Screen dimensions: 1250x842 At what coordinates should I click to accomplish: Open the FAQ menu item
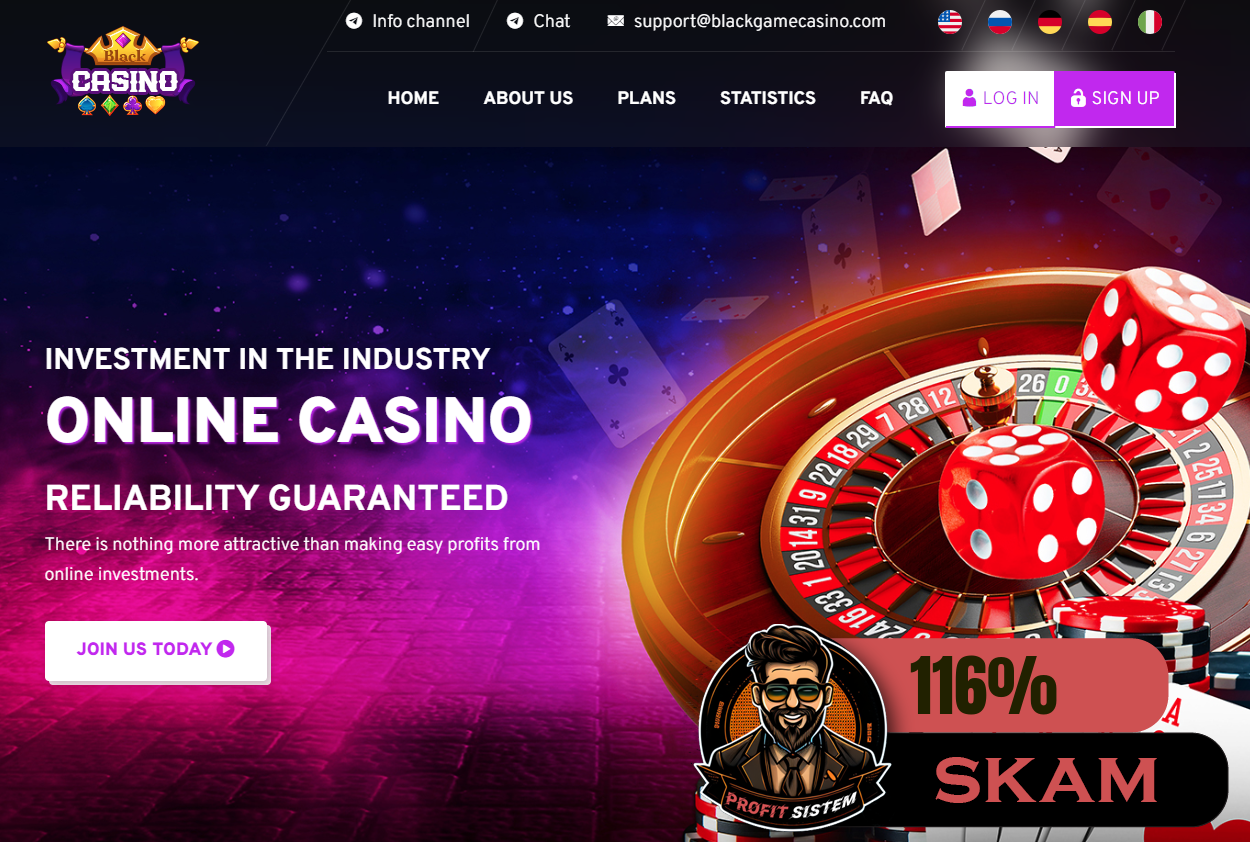tap(876, 98)
